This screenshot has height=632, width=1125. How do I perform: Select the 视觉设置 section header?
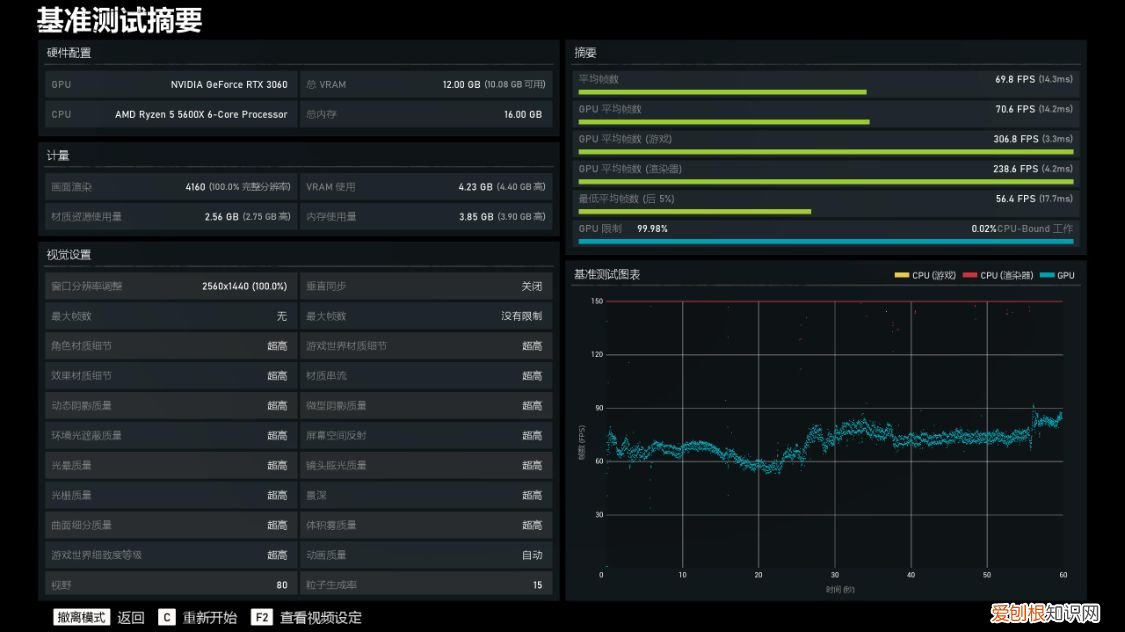pyautogui.click(x=69, y=255)
